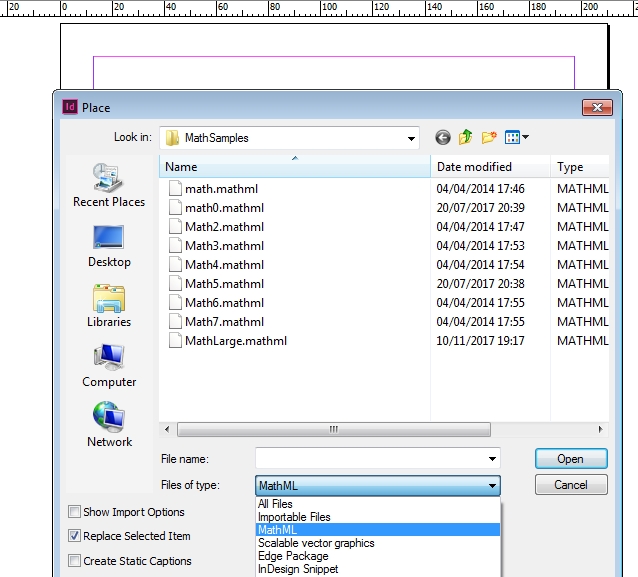Image resolution: width=638 pixels, height=577 pixels.
Task: Open Network location
Action: click(x=109, y=425)
